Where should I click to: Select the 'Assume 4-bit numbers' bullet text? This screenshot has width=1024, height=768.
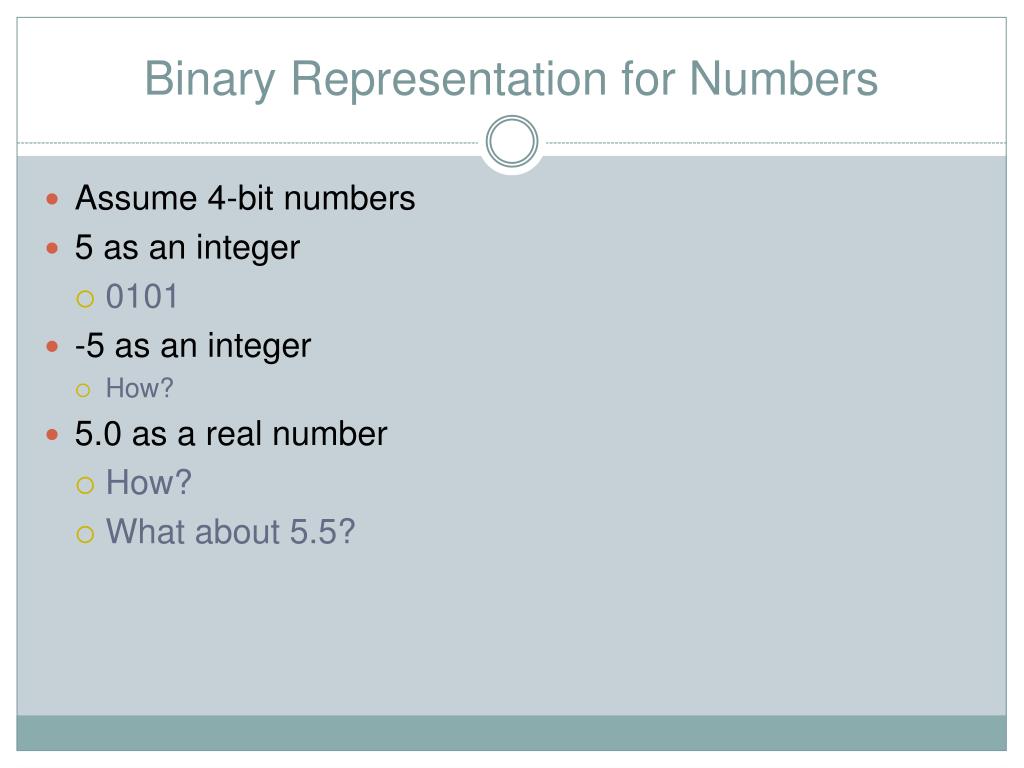tap(245, 198)
